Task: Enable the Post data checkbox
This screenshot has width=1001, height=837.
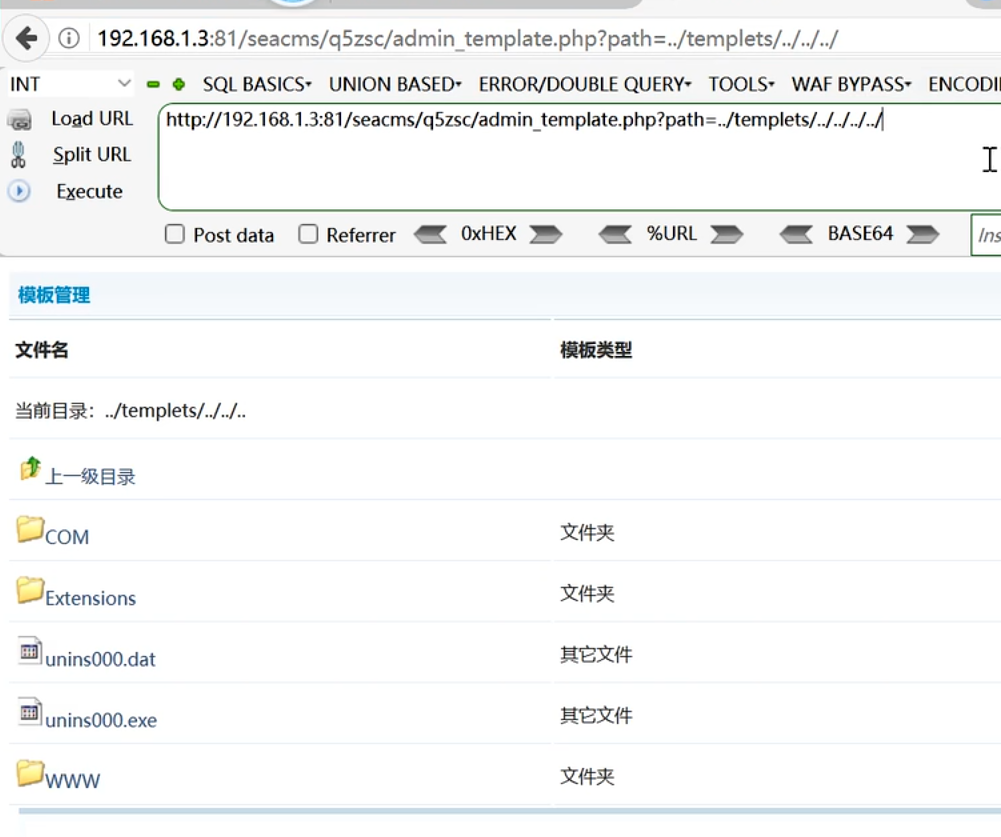Action: click(175, 235)
